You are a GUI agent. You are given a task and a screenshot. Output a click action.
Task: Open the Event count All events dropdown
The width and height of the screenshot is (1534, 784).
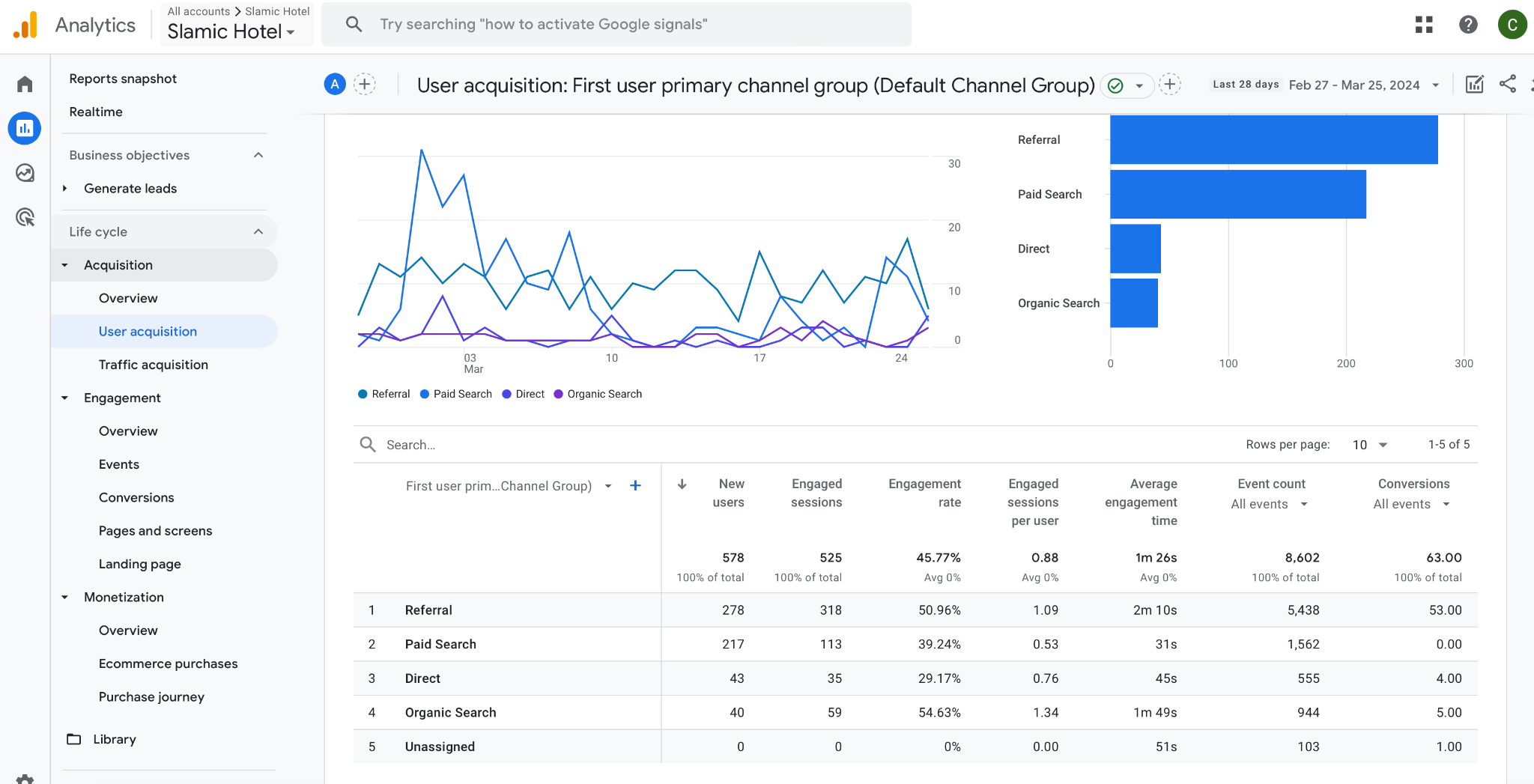[1270, 504]
